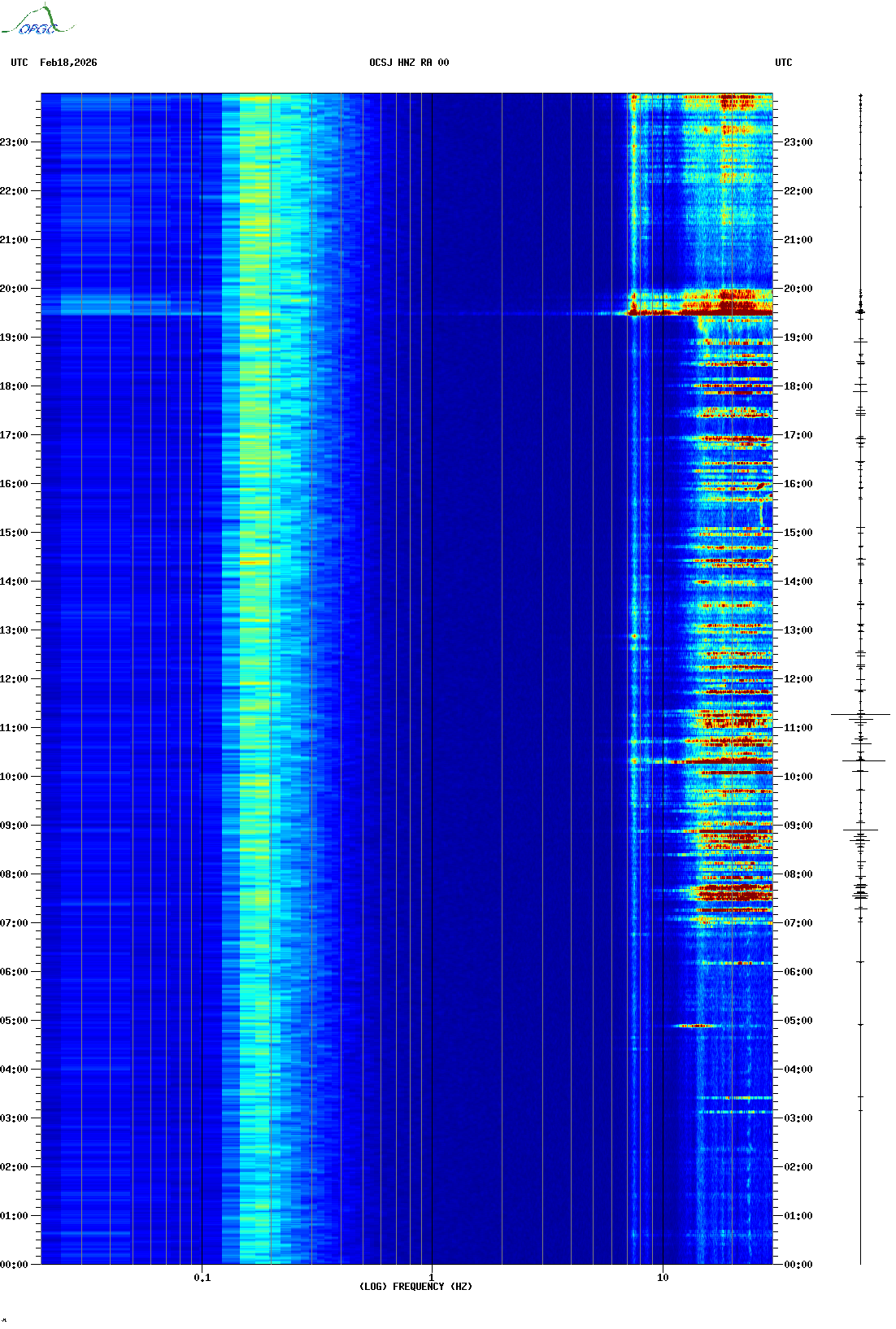The width and height of the screenshot is (896, 1329).
Task: Click the 0.1 frequency tick label
Action: coord(202,1278)
